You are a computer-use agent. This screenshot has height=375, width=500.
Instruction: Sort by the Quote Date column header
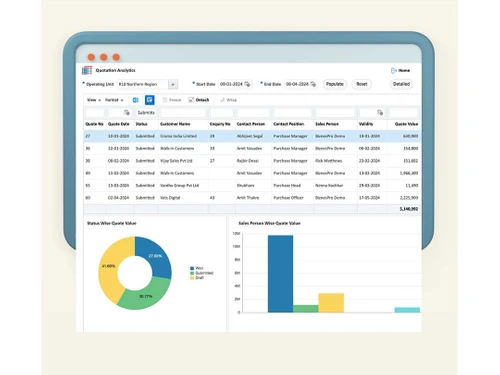pos(118,124)
